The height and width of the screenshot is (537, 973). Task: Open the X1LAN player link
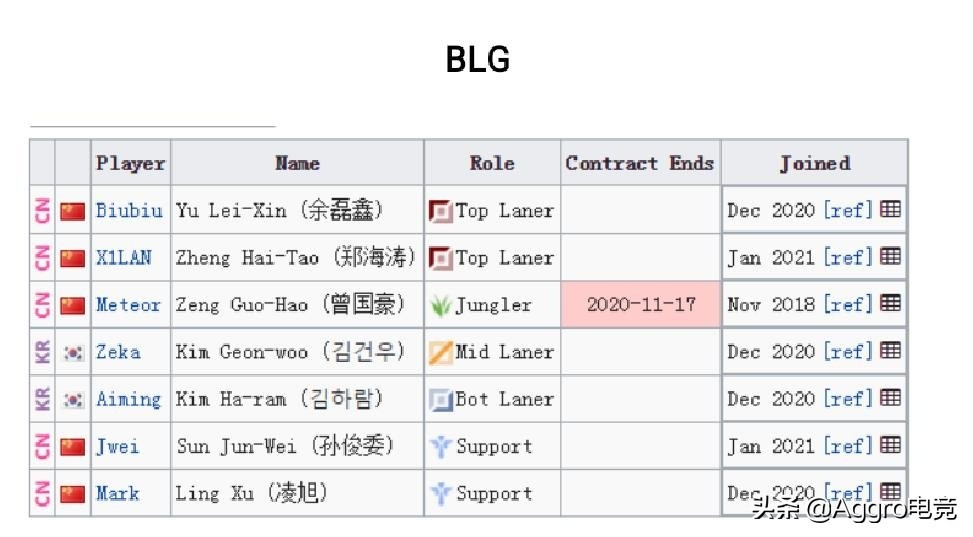coord(123,257)
